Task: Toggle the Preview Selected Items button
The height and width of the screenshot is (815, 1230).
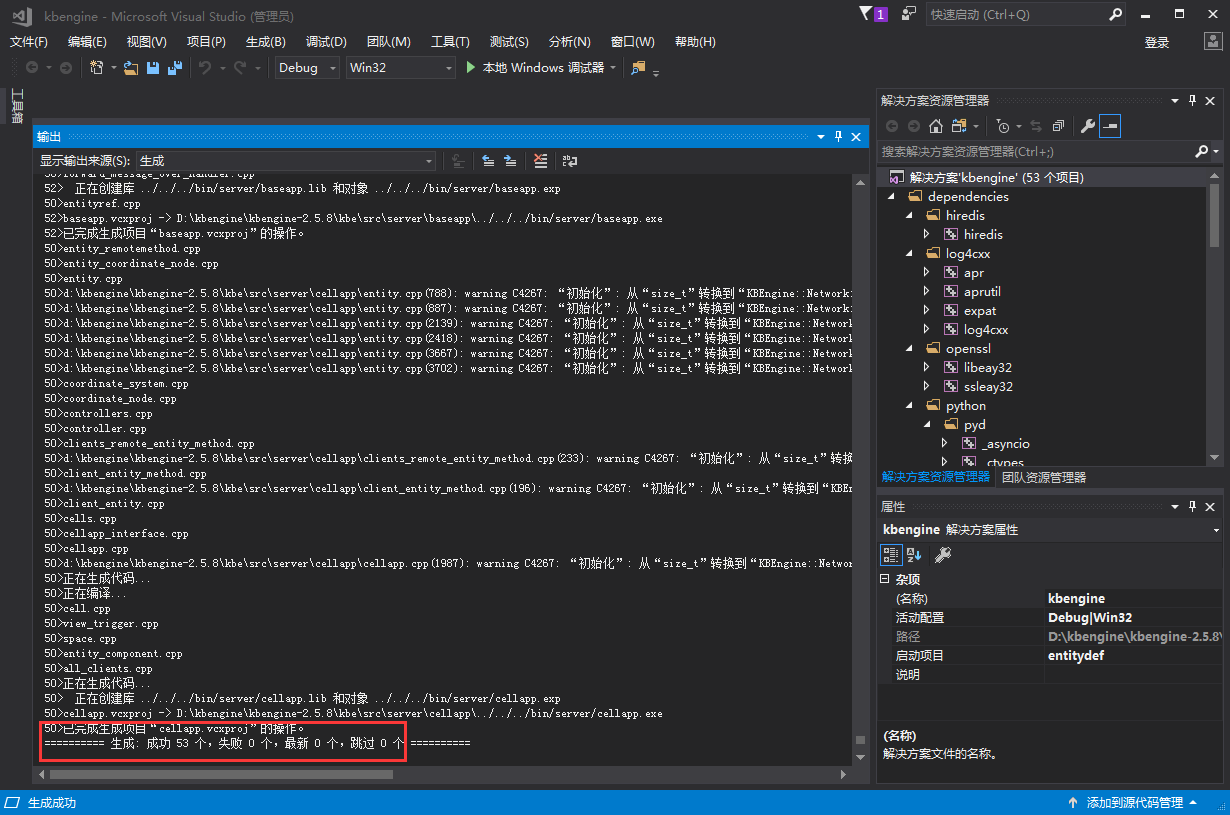Action: 1110,126
